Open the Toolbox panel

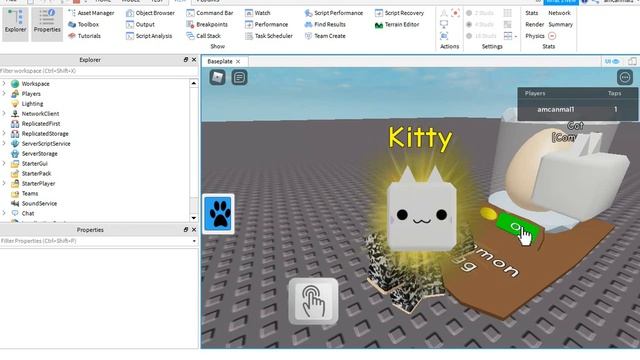(x=84, y=24)
